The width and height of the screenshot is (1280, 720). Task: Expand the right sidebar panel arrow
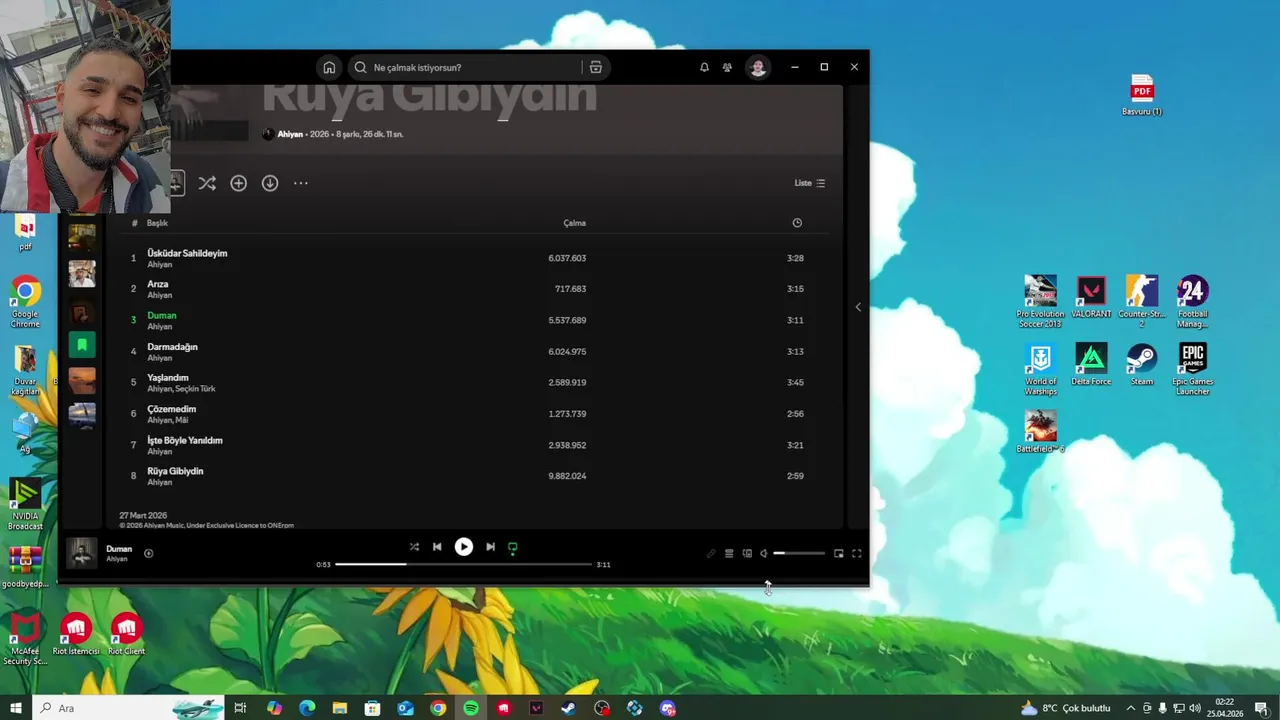pyautogui.click(x=858, y=307)
